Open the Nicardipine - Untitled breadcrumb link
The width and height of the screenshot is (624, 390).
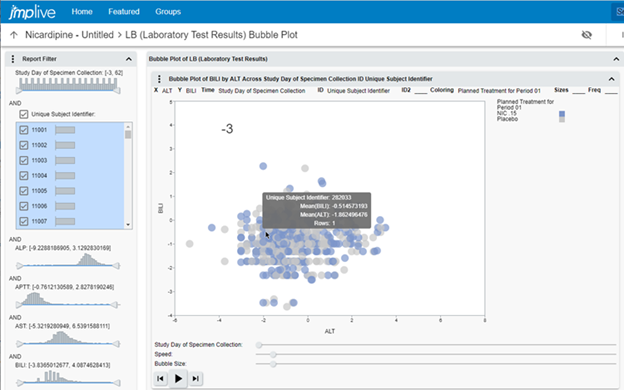pos(69,35)
